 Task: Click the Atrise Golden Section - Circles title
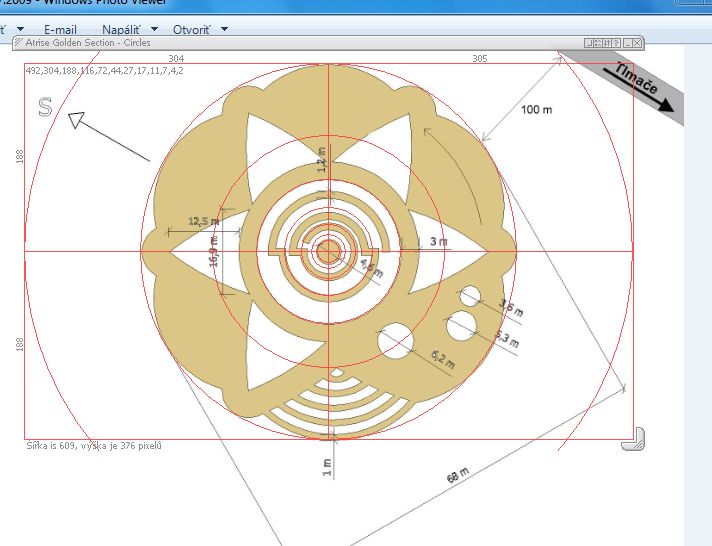point(88,43)
